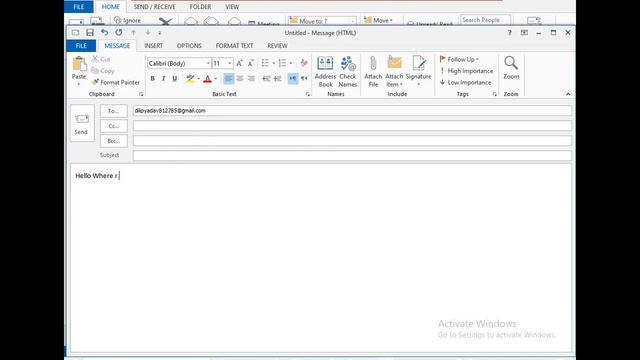Screen dimensions: 640x360
Task: Switch to the OPTIONS ribbon tab
Action: [189, 46]
